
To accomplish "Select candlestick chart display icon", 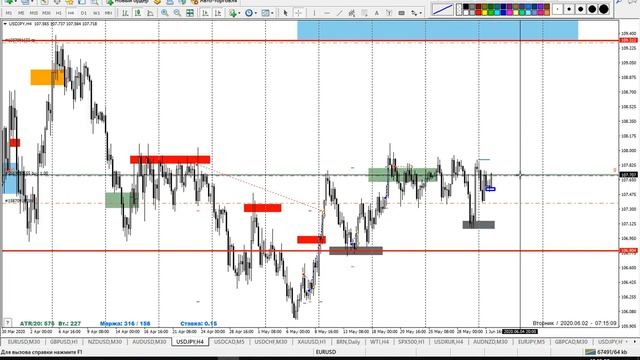I will tap(138, 13).
